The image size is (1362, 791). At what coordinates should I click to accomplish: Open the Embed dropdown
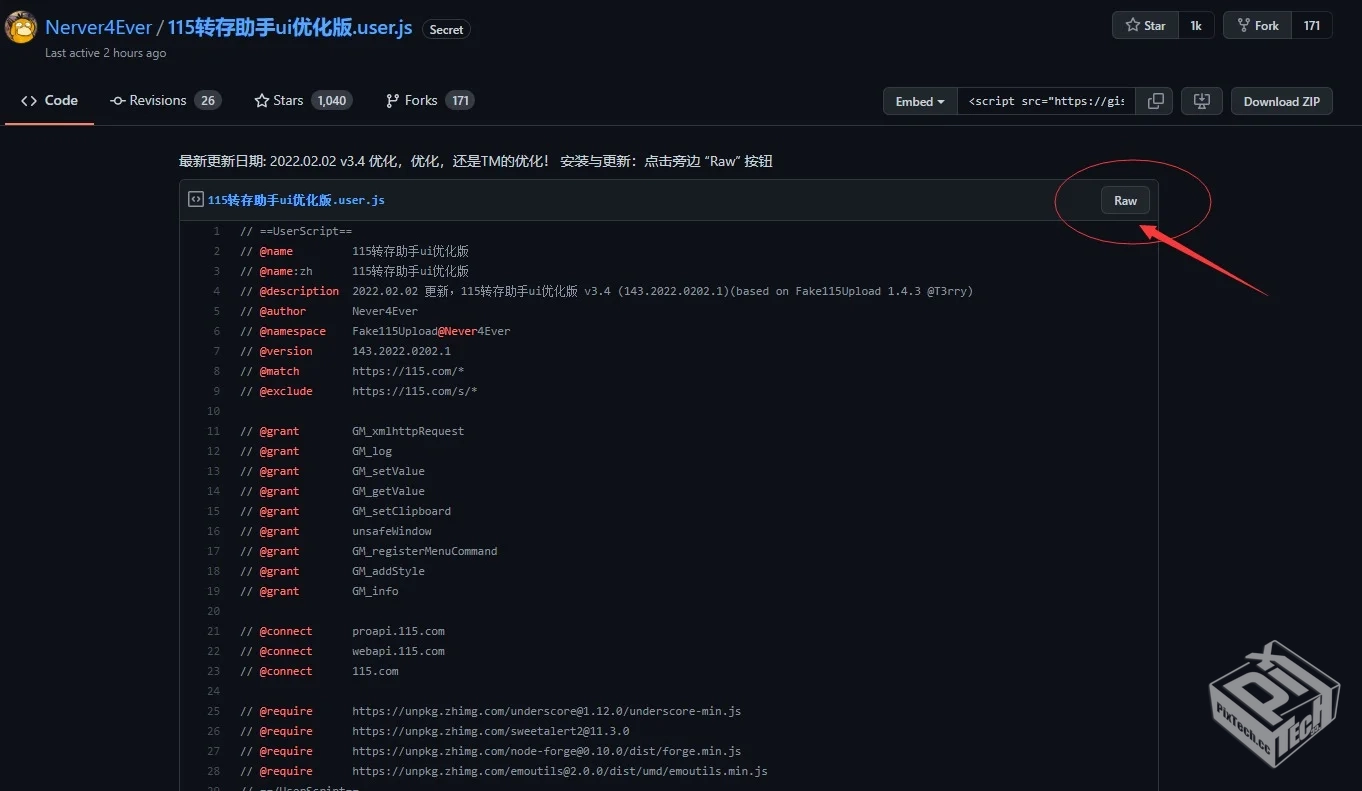[x=918, y=100]
